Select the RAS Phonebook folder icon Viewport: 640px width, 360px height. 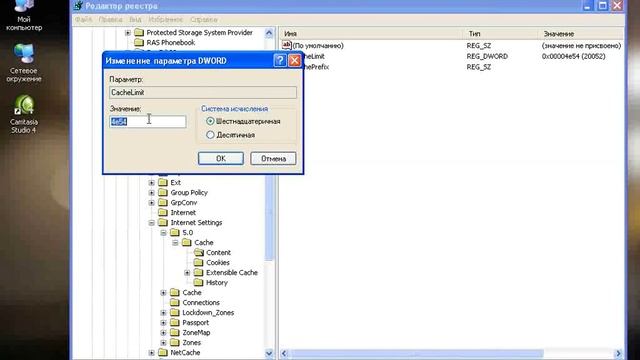click(x=139, y=42)
